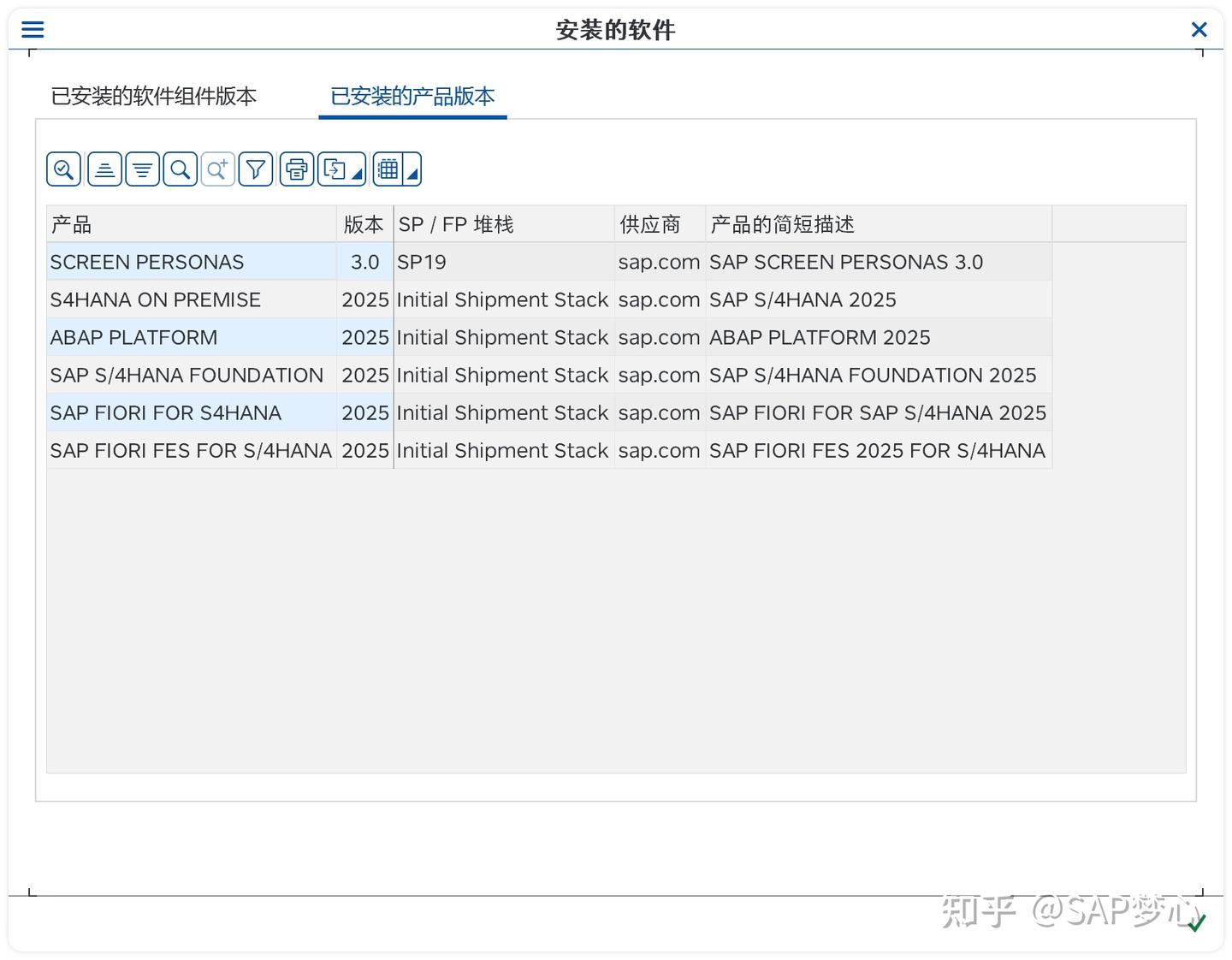Select the SAP S/4HANA FOUNDATION product cell
This screenshot has width=1232, height=960.
(x=192, y=375)
